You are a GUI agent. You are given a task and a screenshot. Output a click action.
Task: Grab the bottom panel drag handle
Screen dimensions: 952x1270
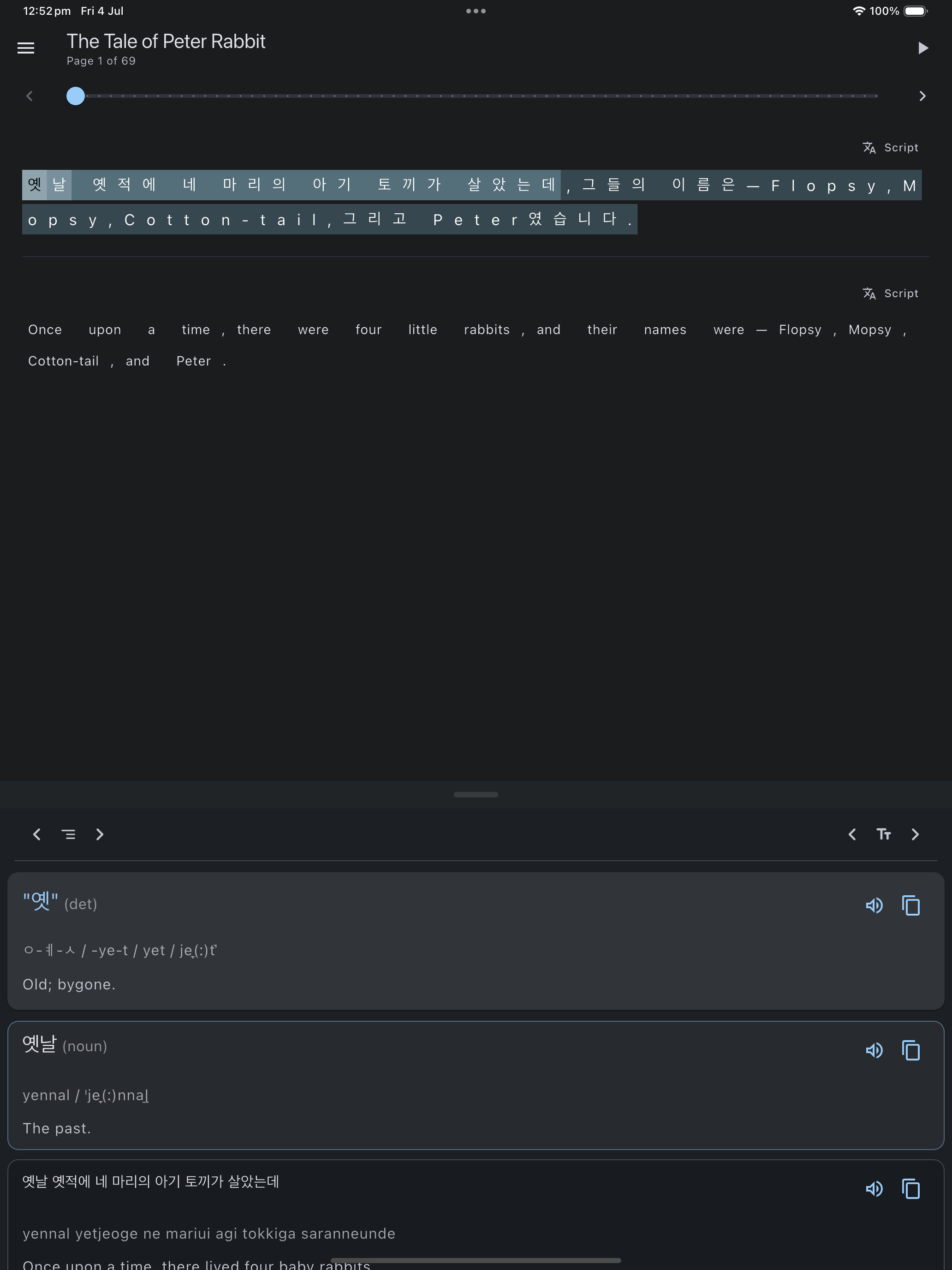pos(476,795)
